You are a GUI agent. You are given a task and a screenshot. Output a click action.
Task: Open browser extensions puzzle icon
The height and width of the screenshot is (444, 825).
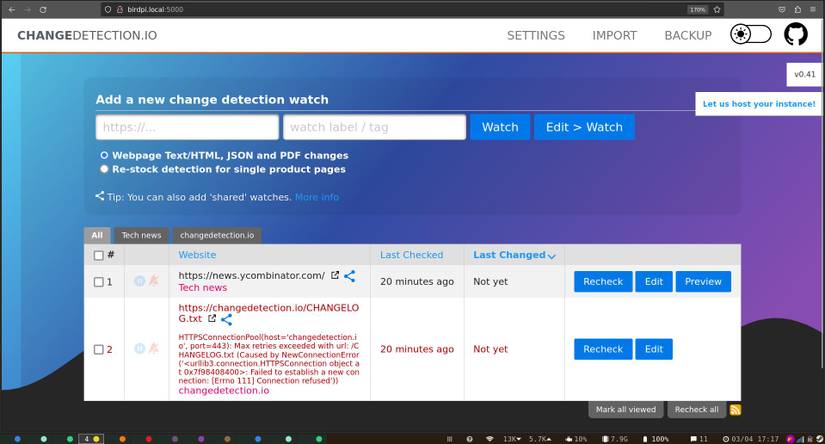click(798, 9)
